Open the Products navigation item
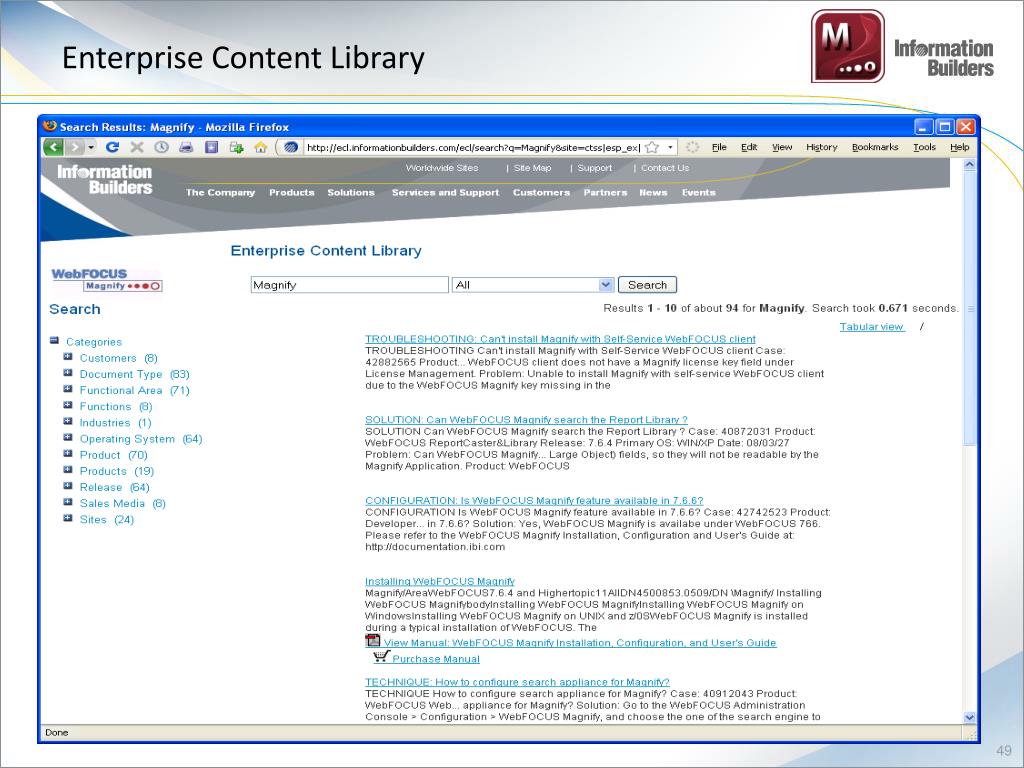 (x=291, y=193)
